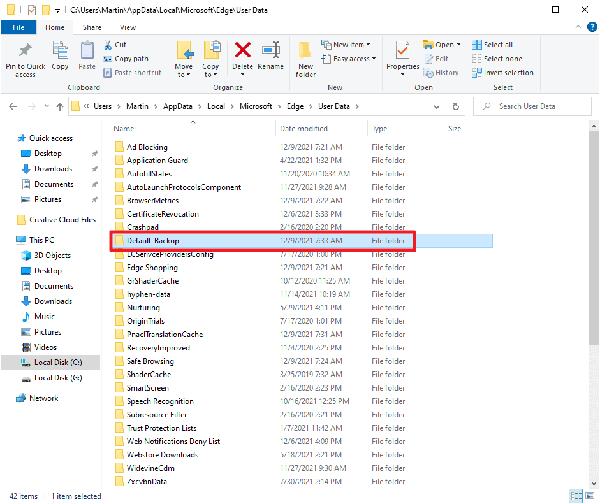Open the Easy access dropdown
Image resolution: width=600 pixels, height=504 pixels.
(349, 59)
